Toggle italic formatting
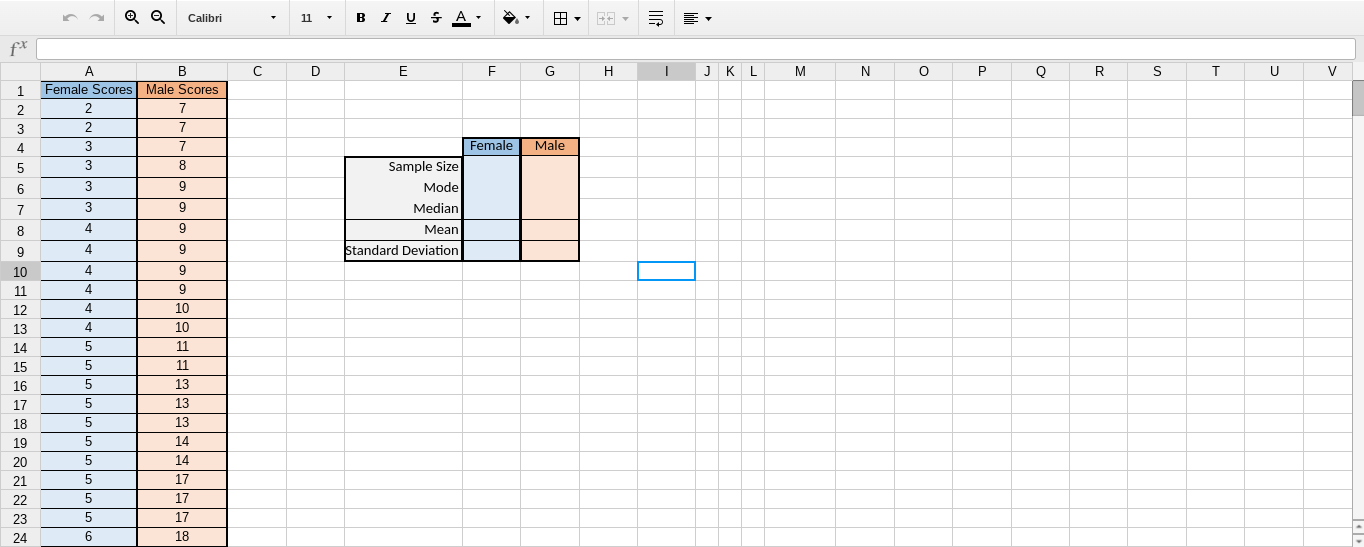Screen dimensions: 1364x547 pyautogui.click(x=386, y=18)
